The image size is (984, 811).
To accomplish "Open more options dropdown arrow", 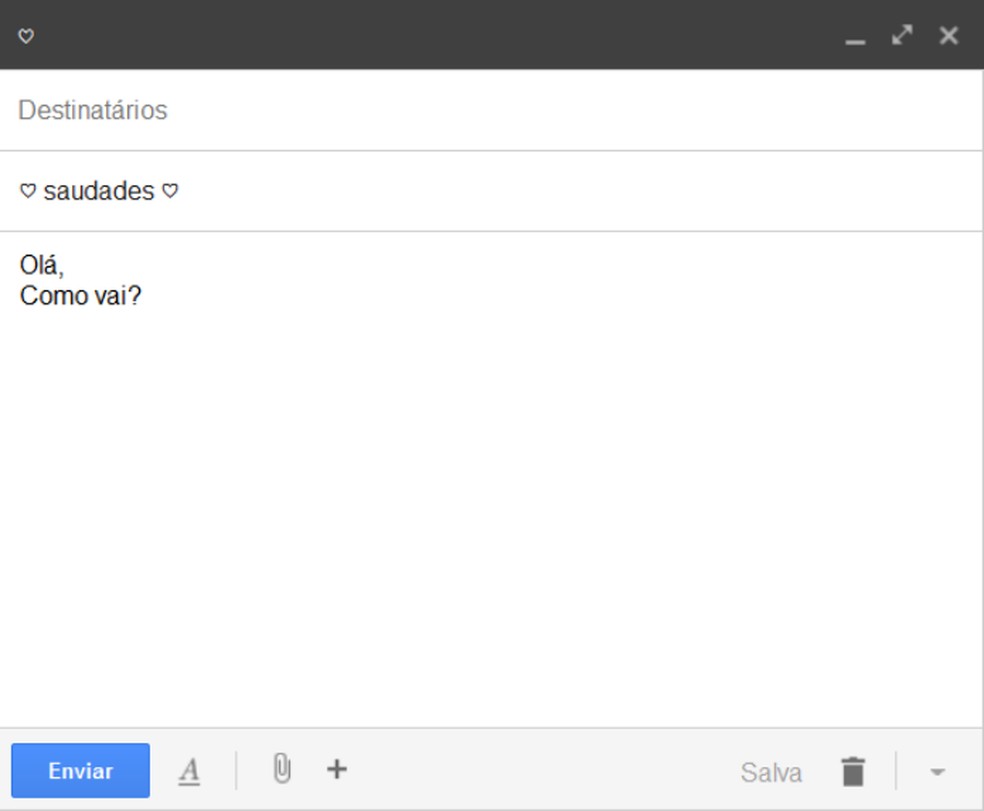I will click(x=937, y=772).
